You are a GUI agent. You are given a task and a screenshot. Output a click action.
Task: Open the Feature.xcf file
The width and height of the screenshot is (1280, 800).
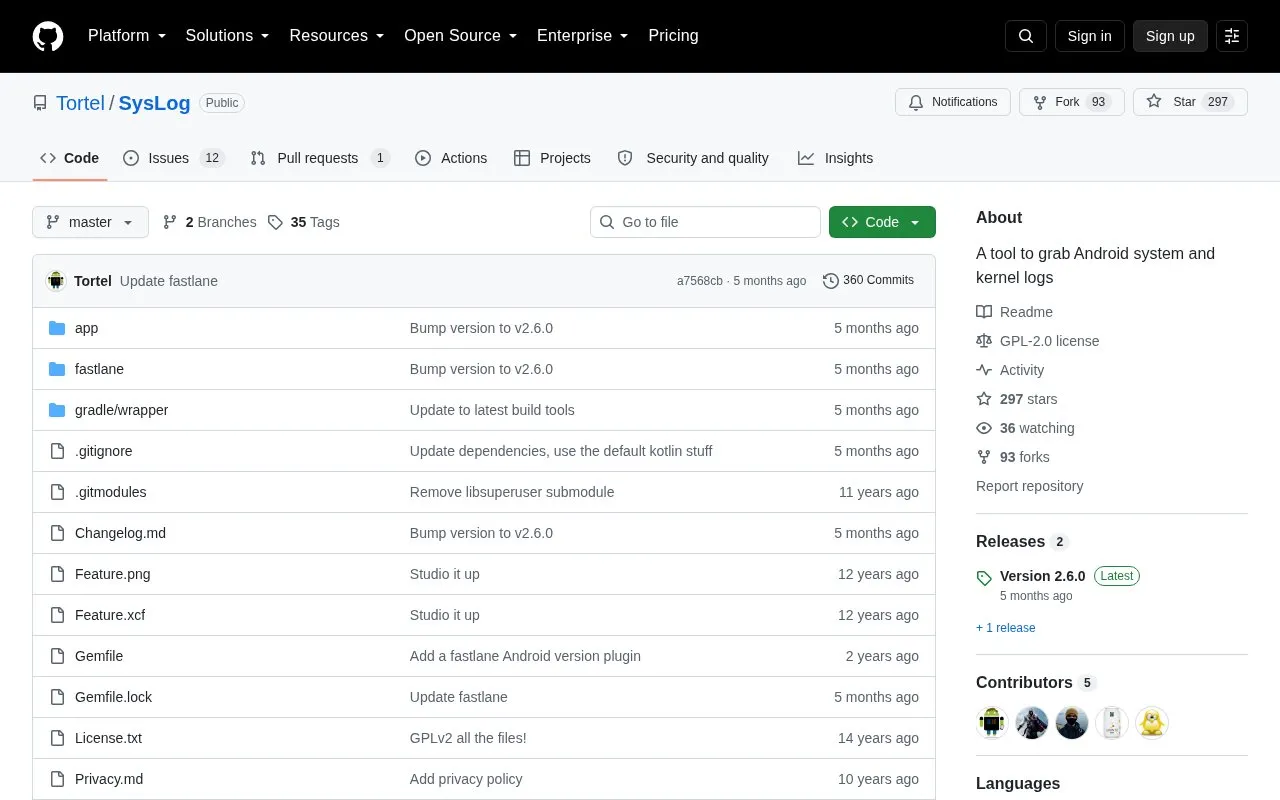pyautogui.click(x=110, y=615)
